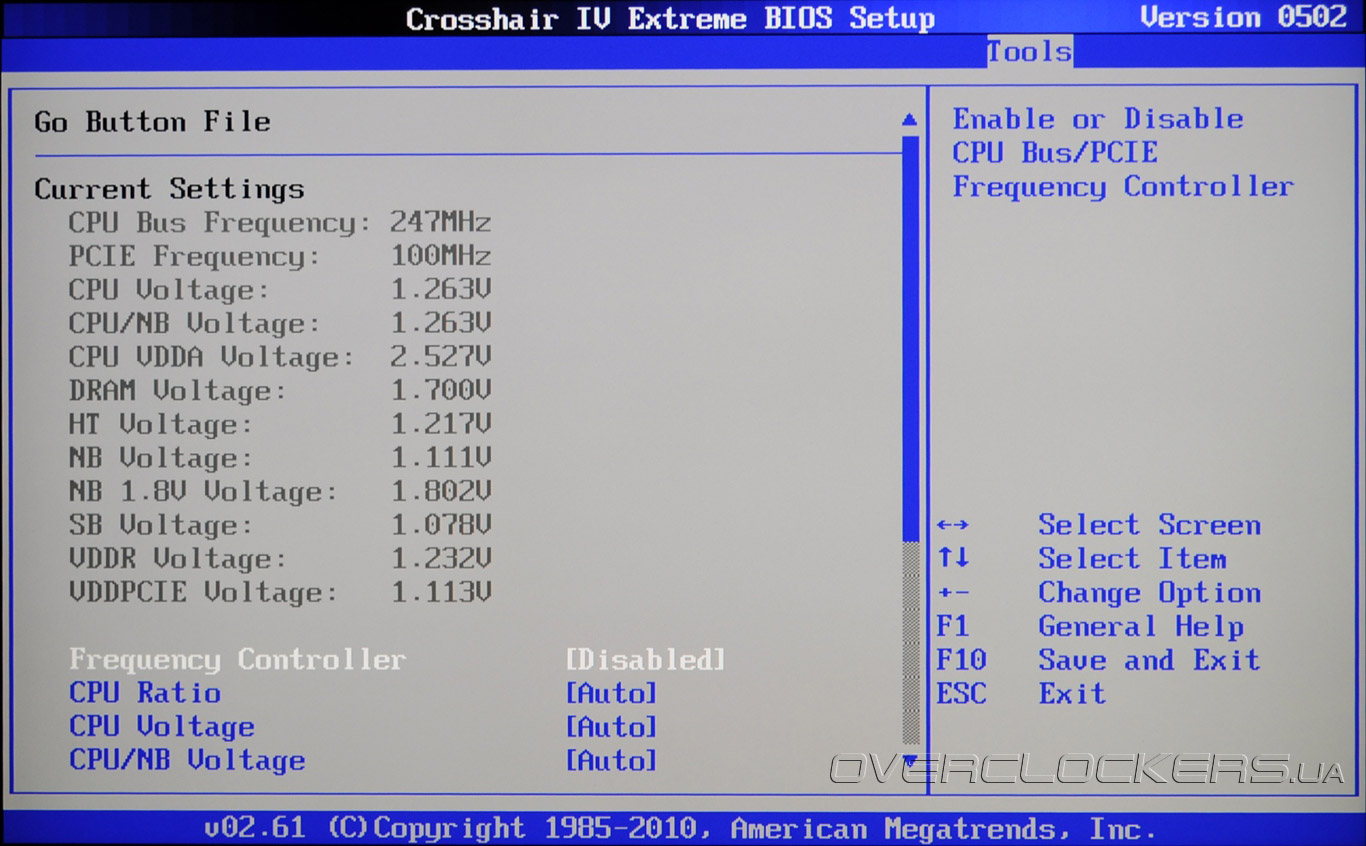This screenshot has height=846, width=1366.
Task: Click the Select Item key hint
Action: (1082, 559)
